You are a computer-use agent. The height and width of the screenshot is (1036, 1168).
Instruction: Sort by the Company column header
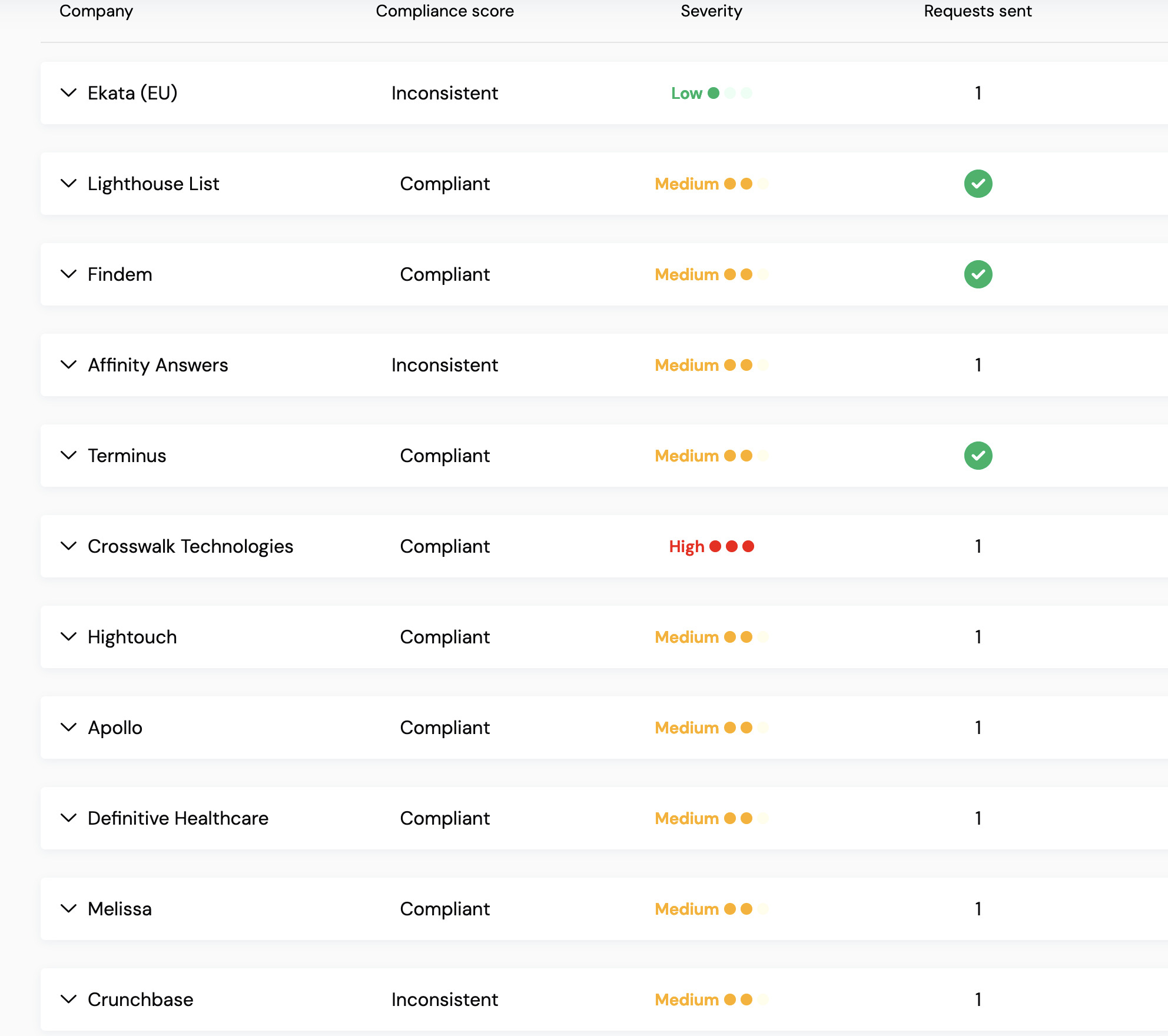(96, 11)
